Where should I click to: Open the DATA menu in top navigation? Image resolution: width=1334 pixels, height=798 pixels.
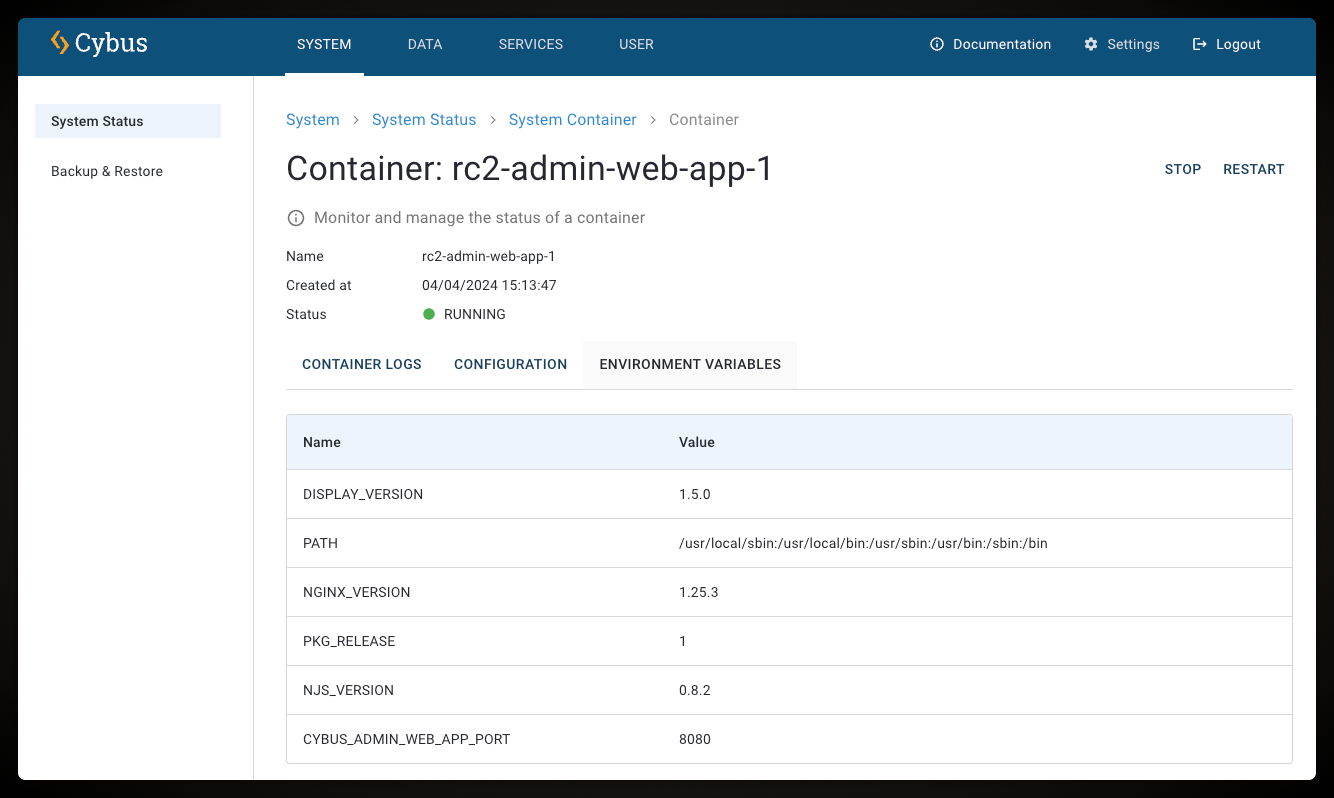point(425,44)
